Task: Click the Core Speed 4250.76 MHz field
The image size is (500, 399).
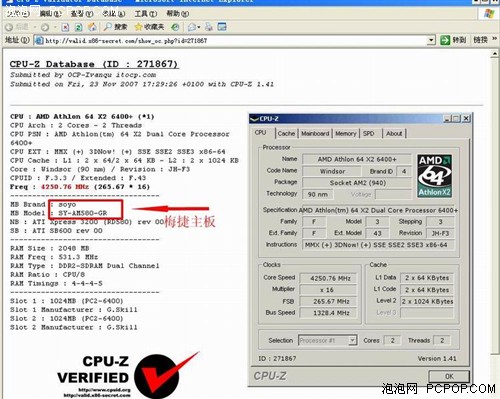Action: (329, 278)
